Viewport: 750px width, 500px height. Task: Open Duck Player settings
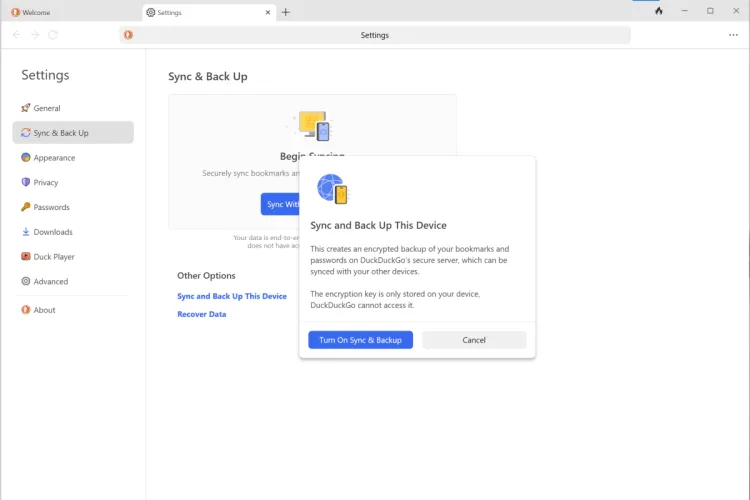[x=54, y=257]
